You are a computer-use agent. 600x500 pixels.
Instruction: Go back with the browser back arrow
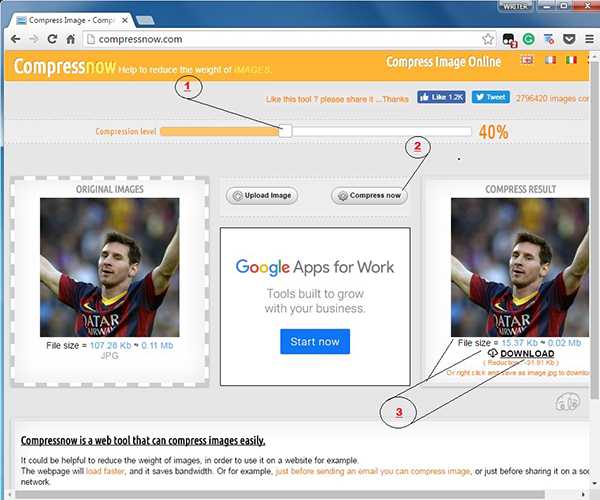[15, 39]
